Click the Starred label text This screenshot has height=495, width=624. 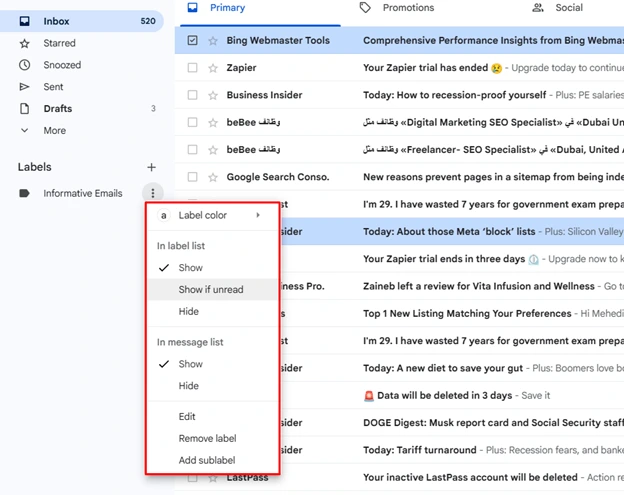coord(59,43)
